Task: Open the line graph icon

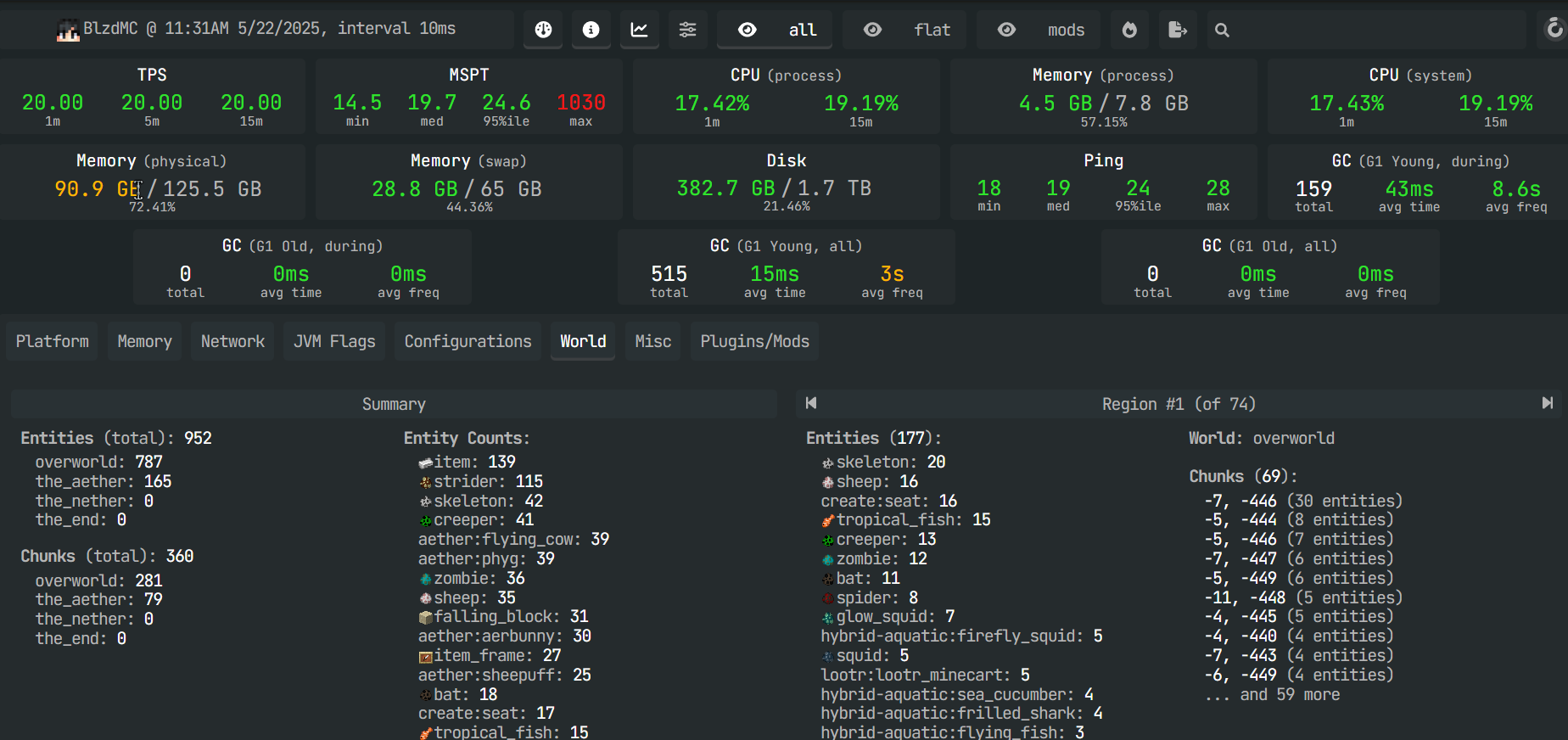Action: 640,30
